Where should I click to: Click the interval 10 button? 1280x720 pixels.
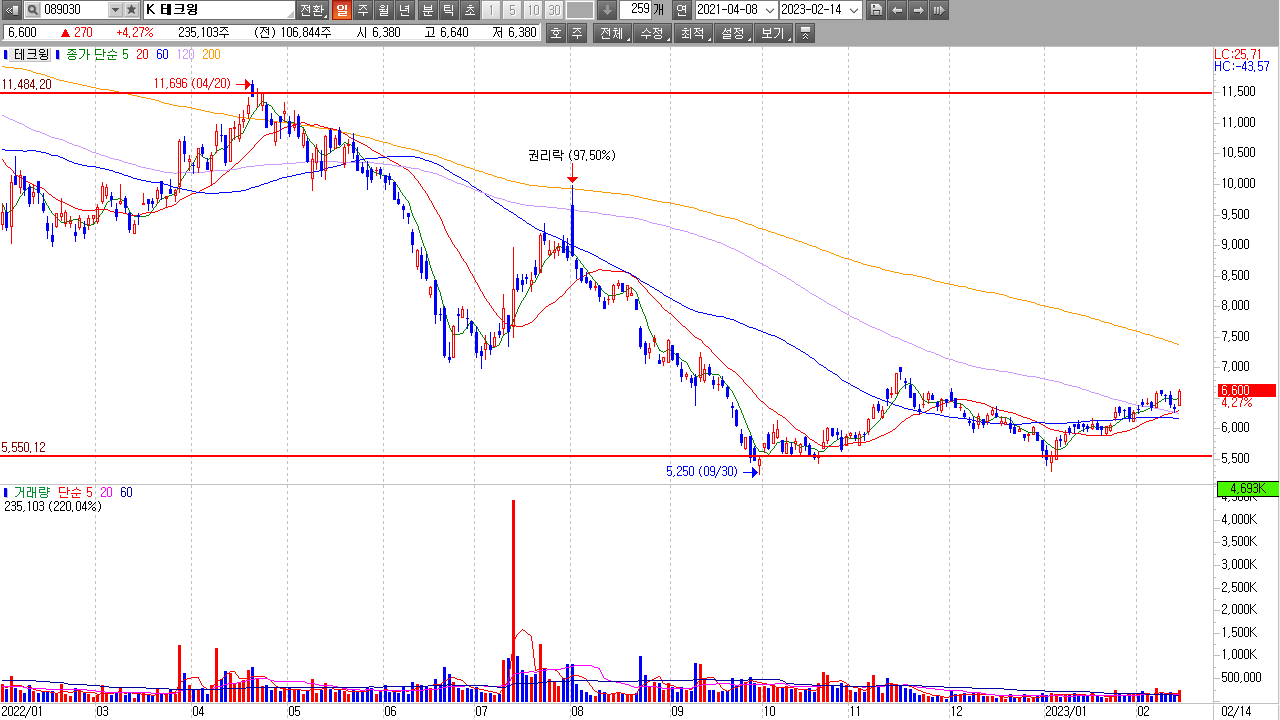pyautogui.click(x=532, y=10)
